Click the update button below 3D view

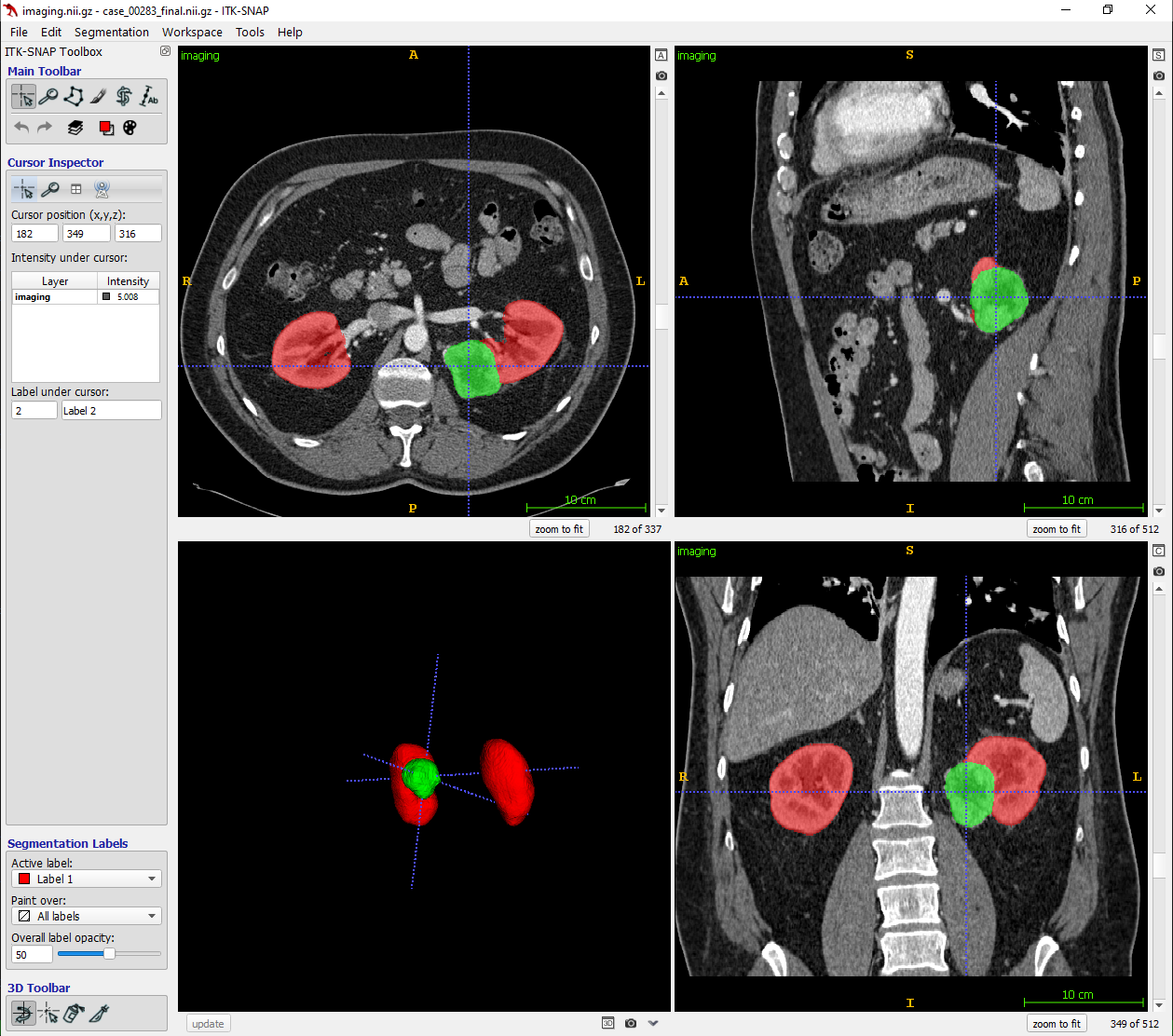pos(208,1024)
